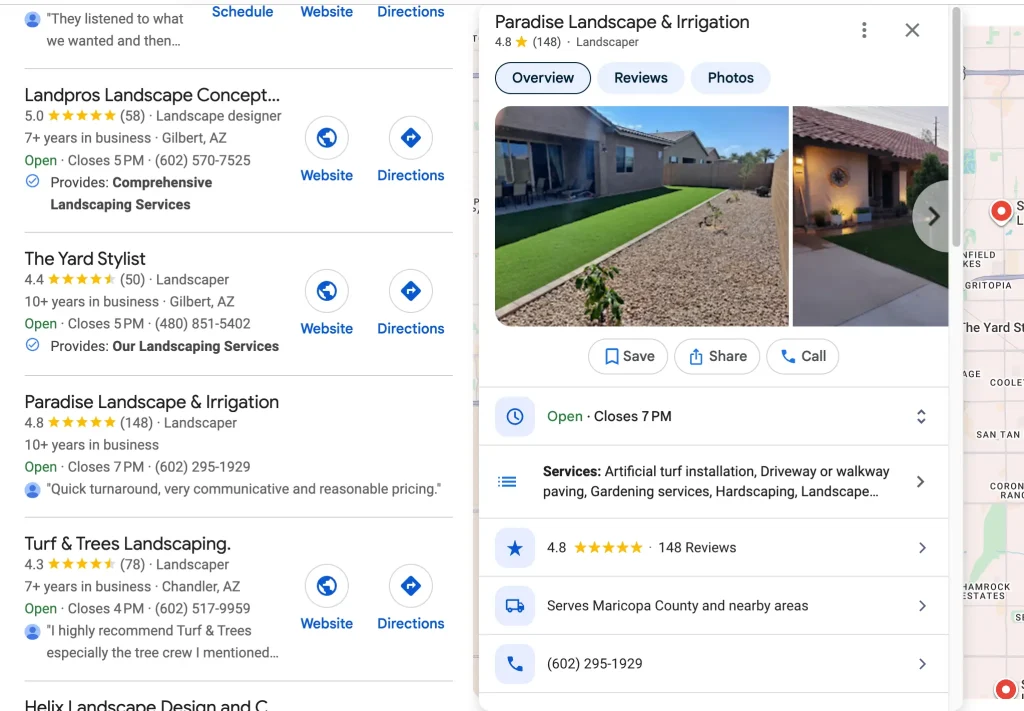The height and width of the screenshot is (711, 1024).
Task: Click the service area truck icon
Action: [515, 606]
